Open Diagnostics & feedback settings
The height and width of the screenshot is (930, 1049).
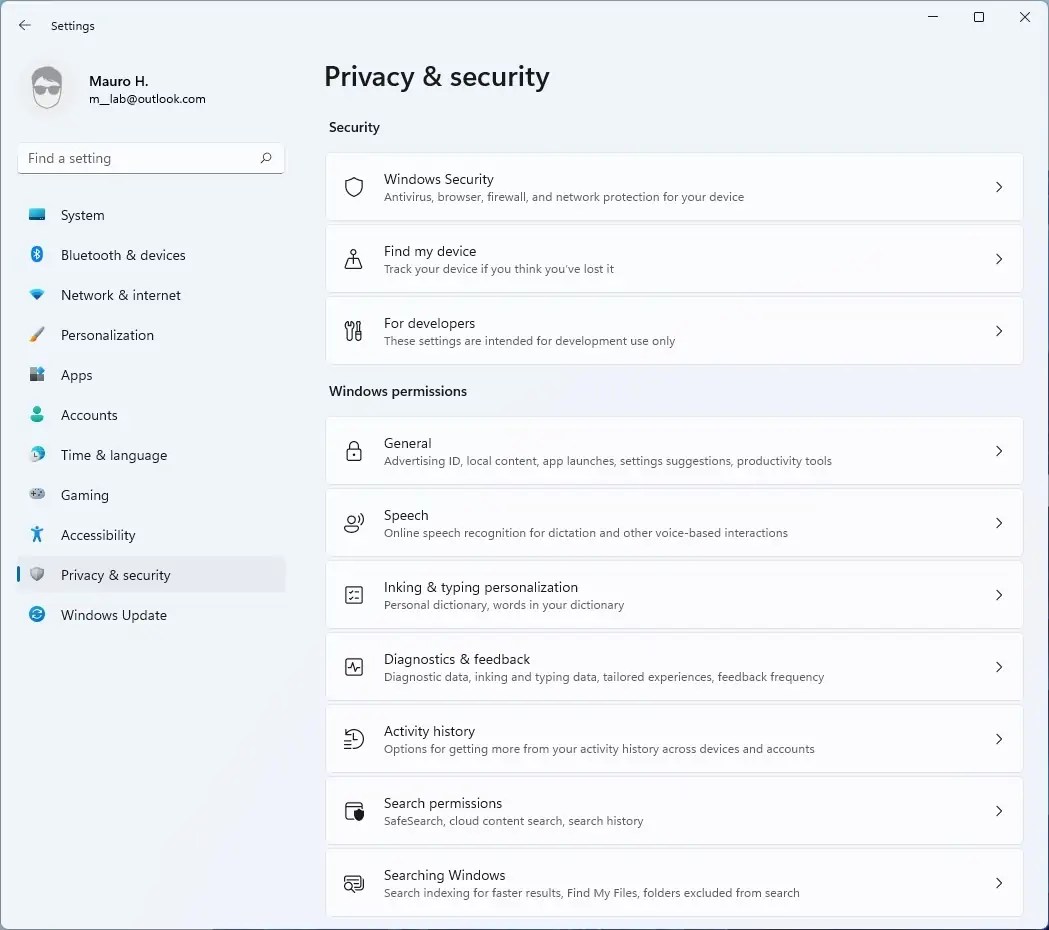point(674,667)
